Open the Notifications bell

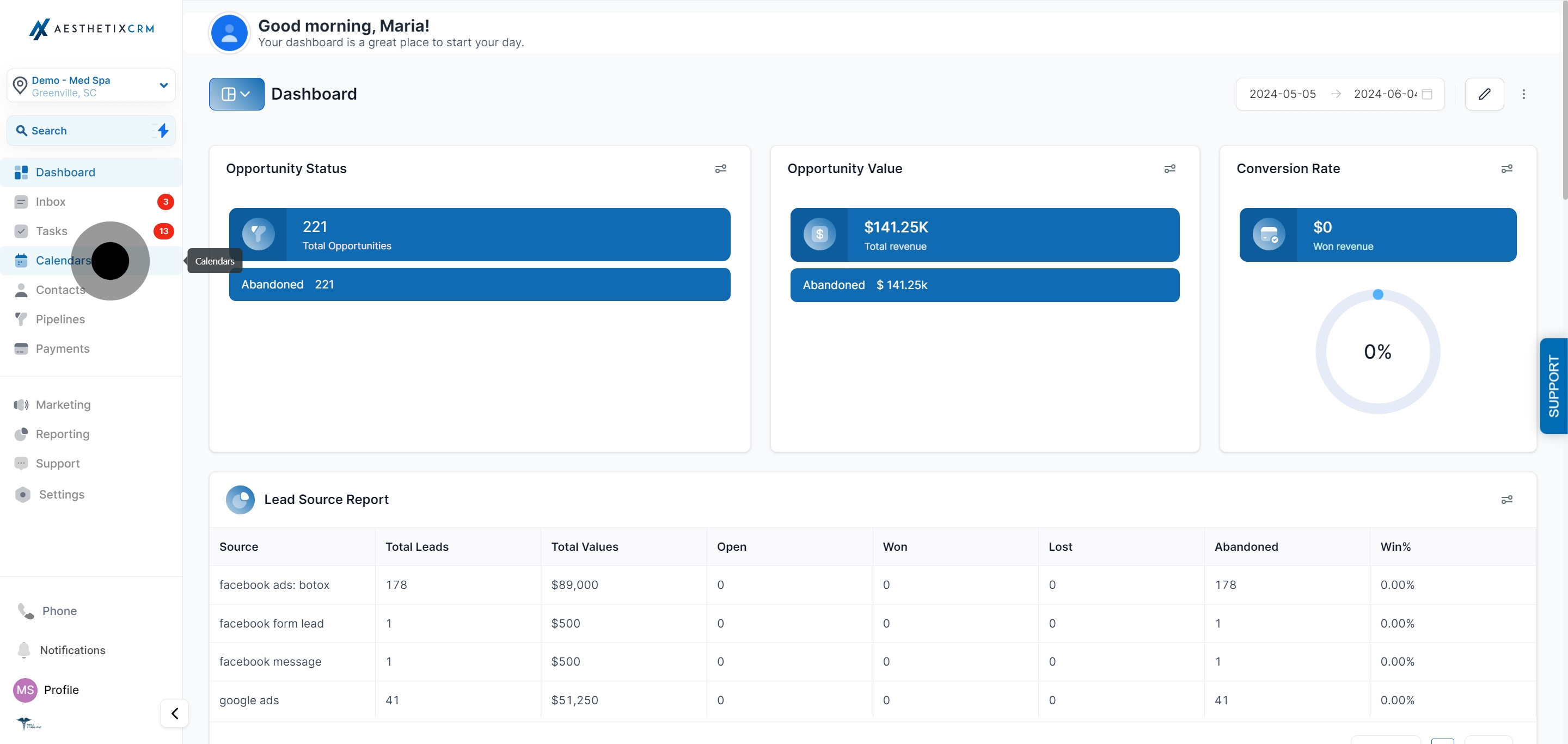coord(24,650)
